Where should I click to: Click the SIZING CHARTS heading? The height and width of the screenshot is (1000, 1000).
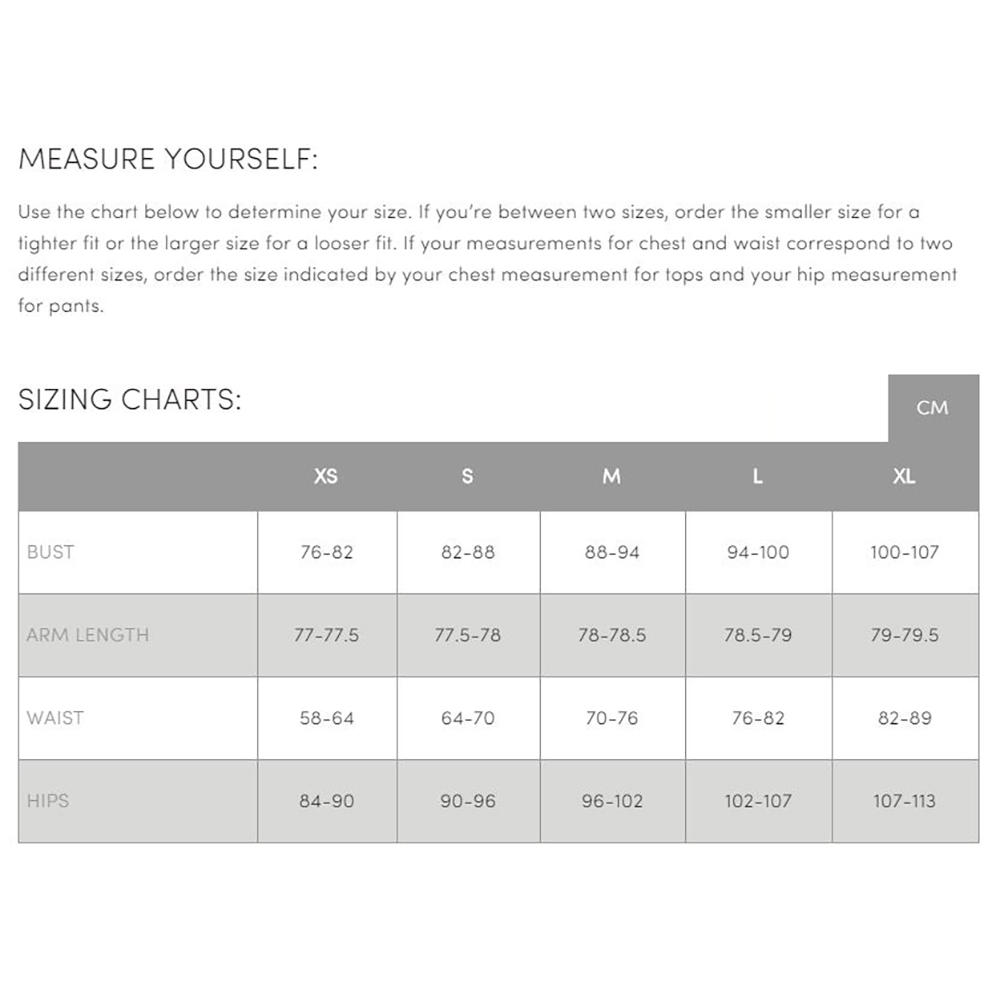130,400
